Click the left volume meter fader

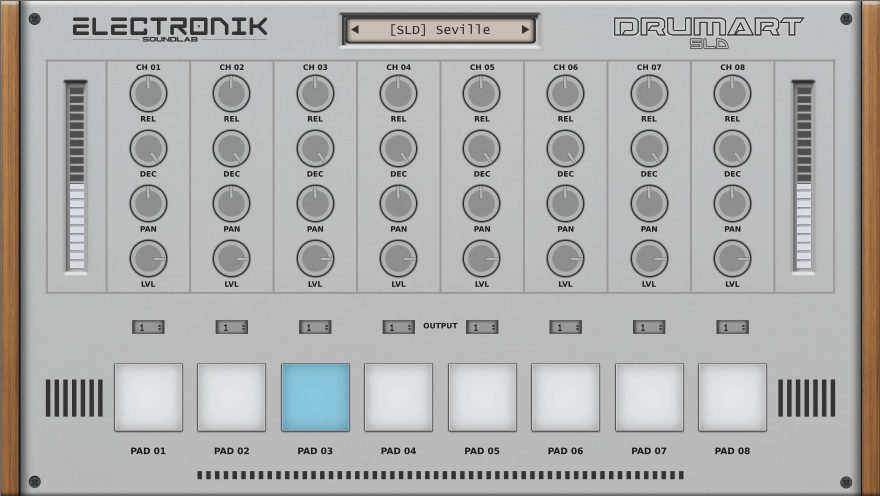76,177
